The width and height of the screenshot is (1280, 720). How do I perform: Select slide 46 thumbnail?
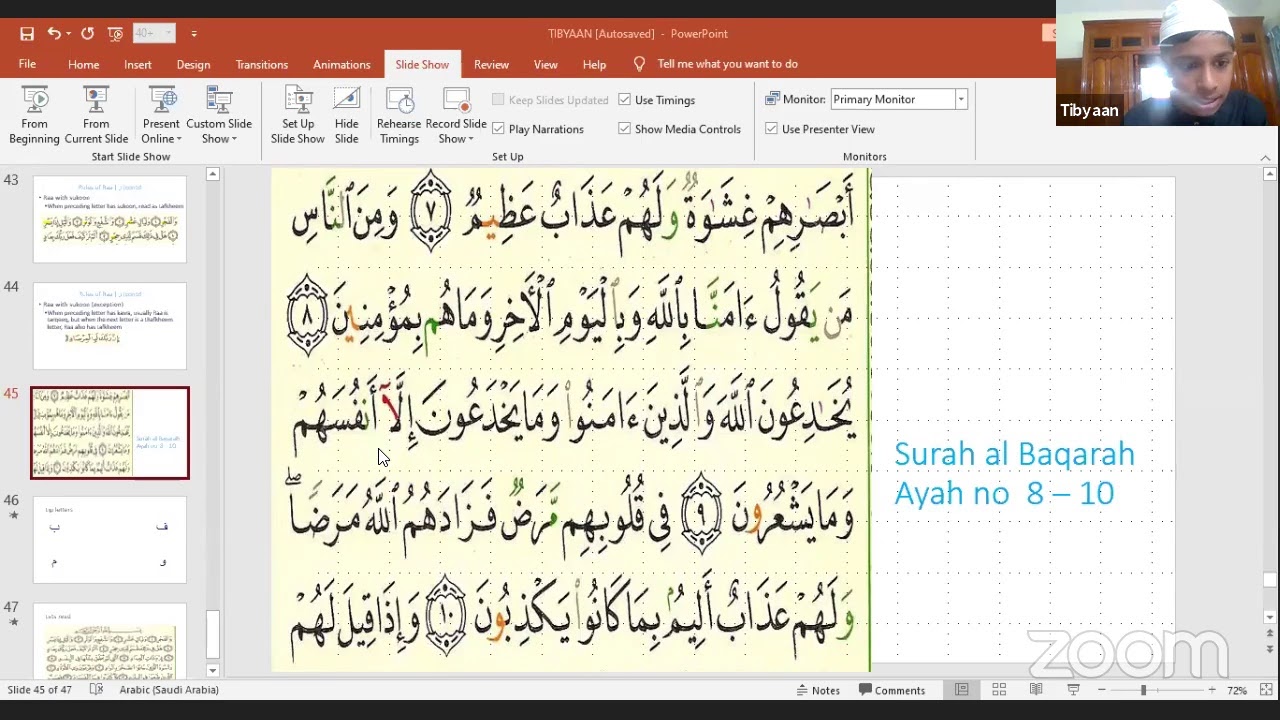pyautogui.click(x=110, y=540)
